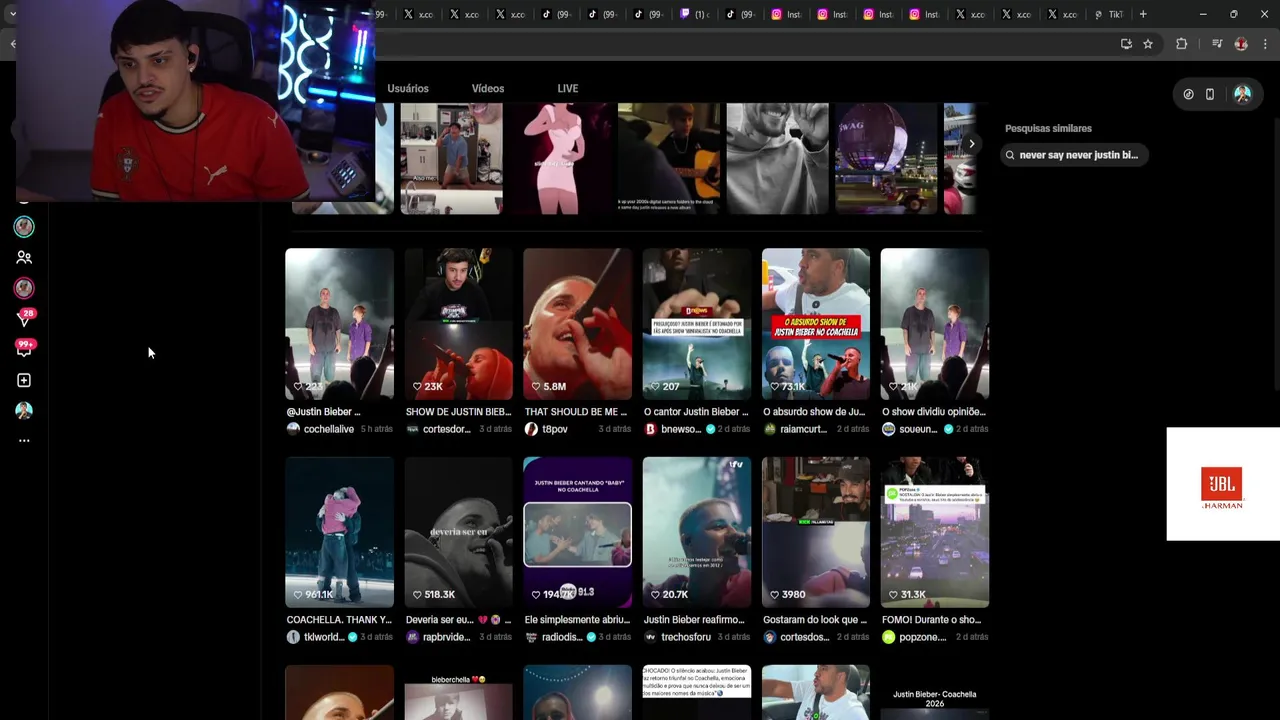Switch to the last TikTok browser tab
Screen dimensions: 1280x720
pyautogui.click(x=1109, y=14)
